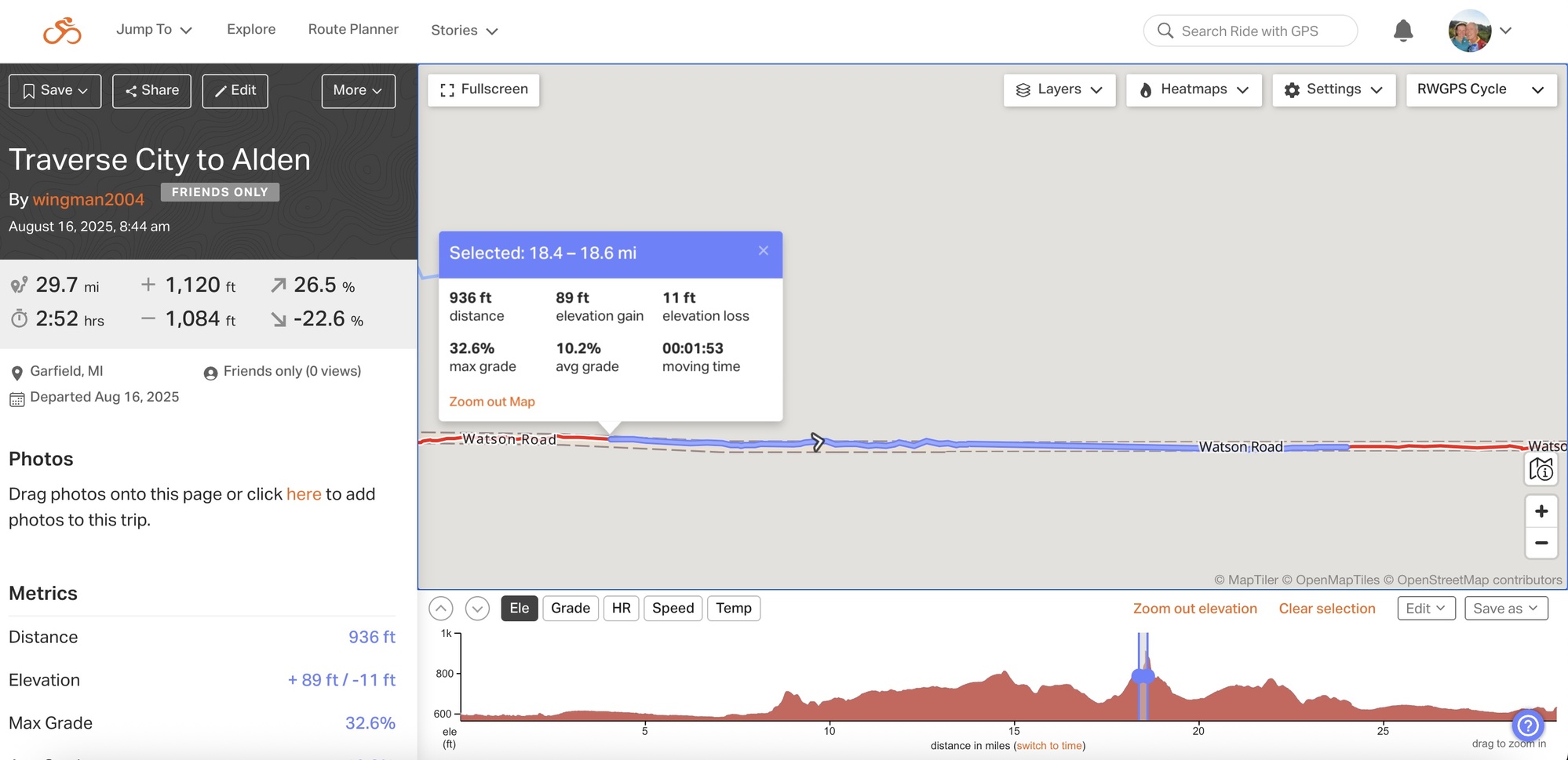Open the Jump To menu
The image size is (1568, 760).
click(154, 30)
